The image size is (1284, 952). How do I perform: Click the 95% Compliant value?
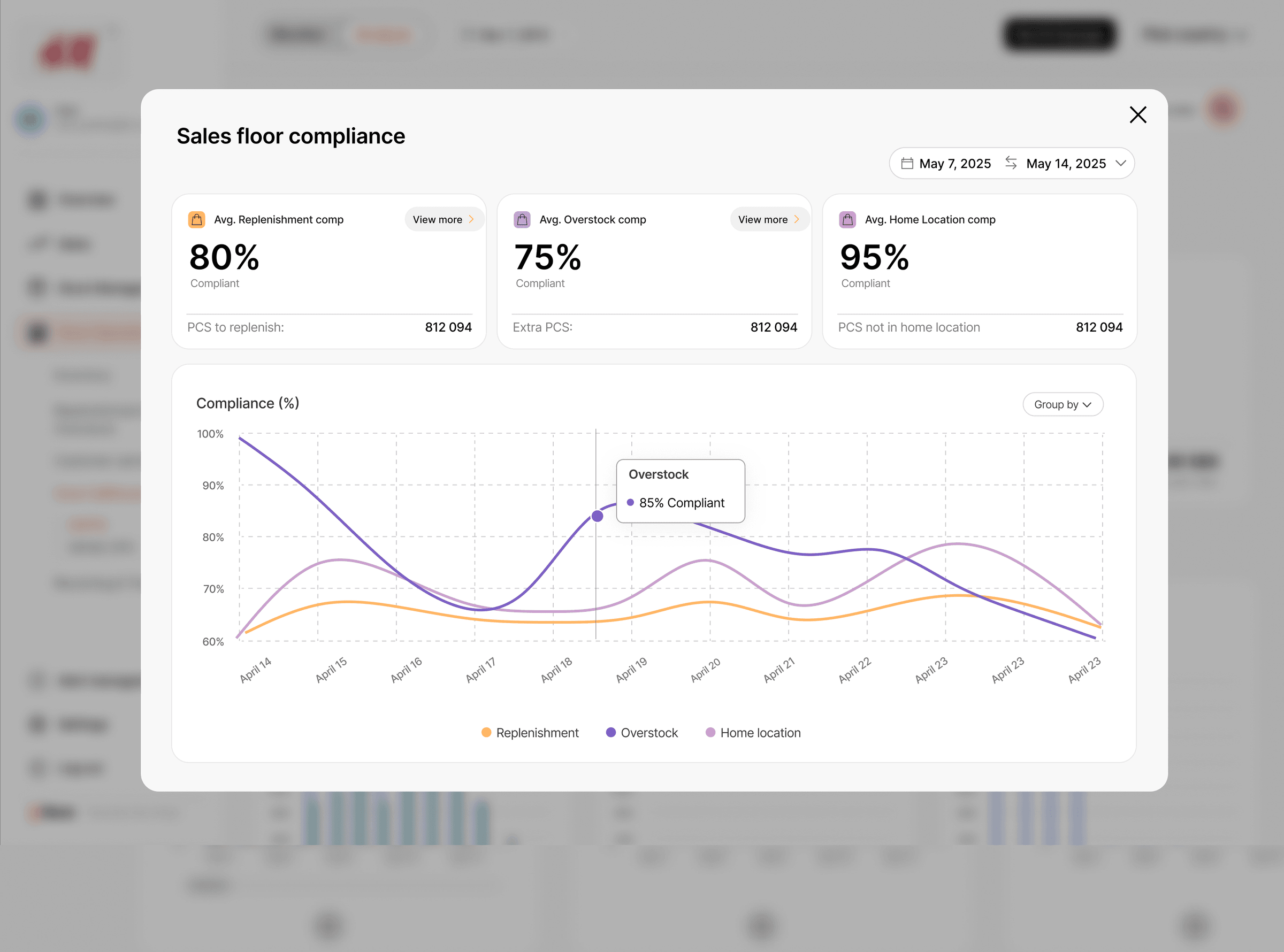875,258
